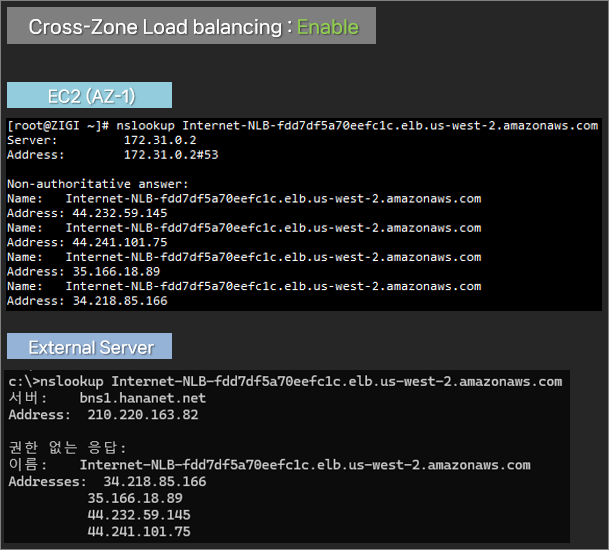The image size is (609, 550).
Task: Click the c:\>nslookup command in External Server
Action: 285,382
